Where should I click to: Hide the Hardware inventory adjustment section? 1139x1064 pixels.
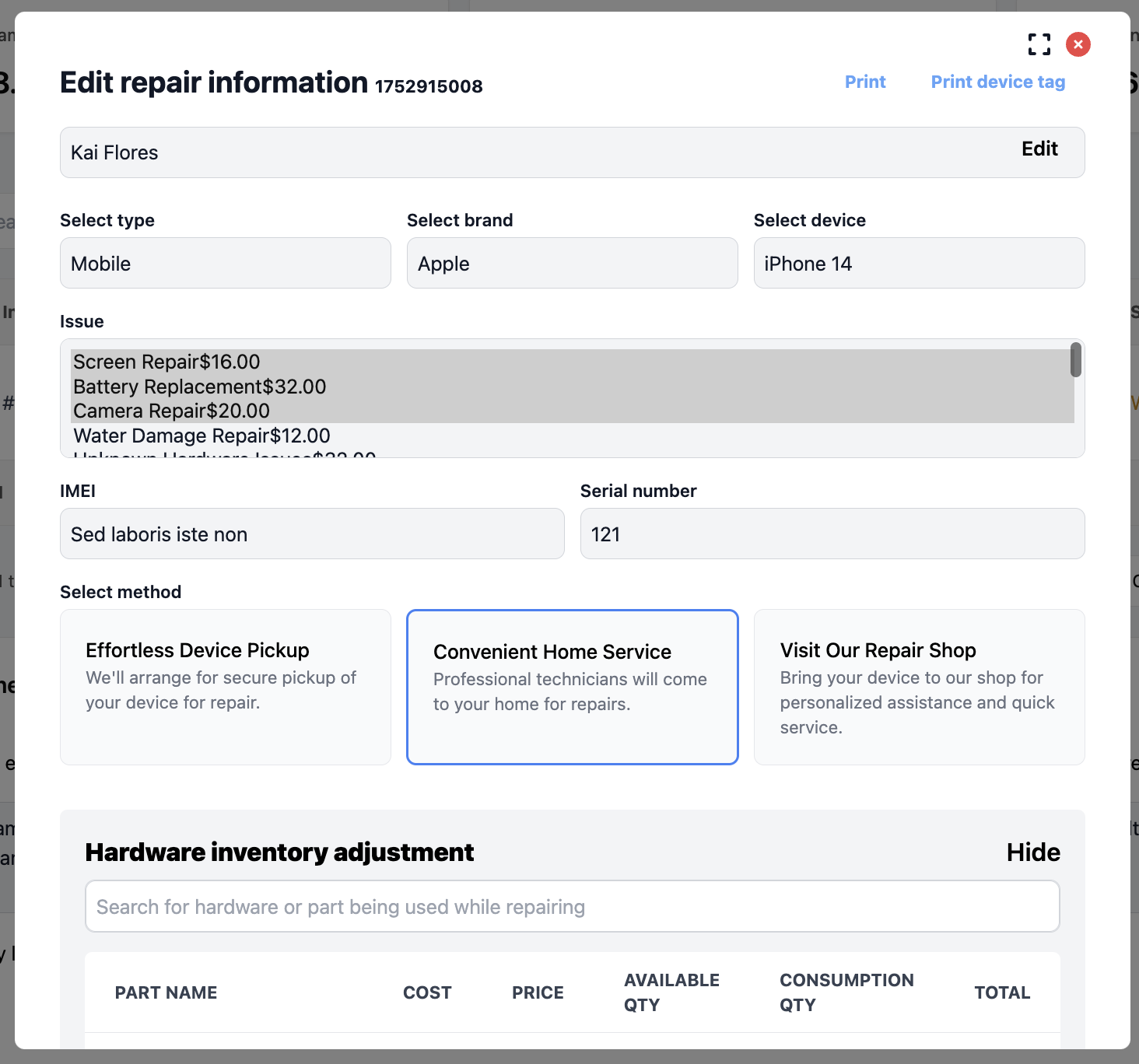[x=1032, y=852]
